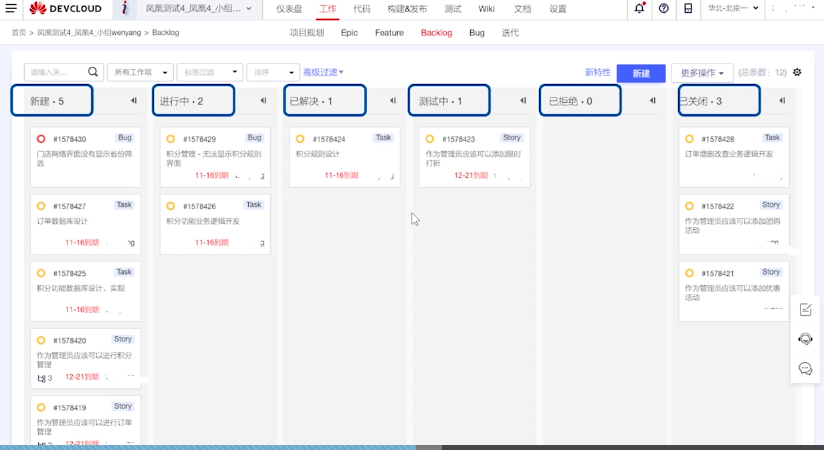Open work item #1578419 card

click(x=86, y=421)
